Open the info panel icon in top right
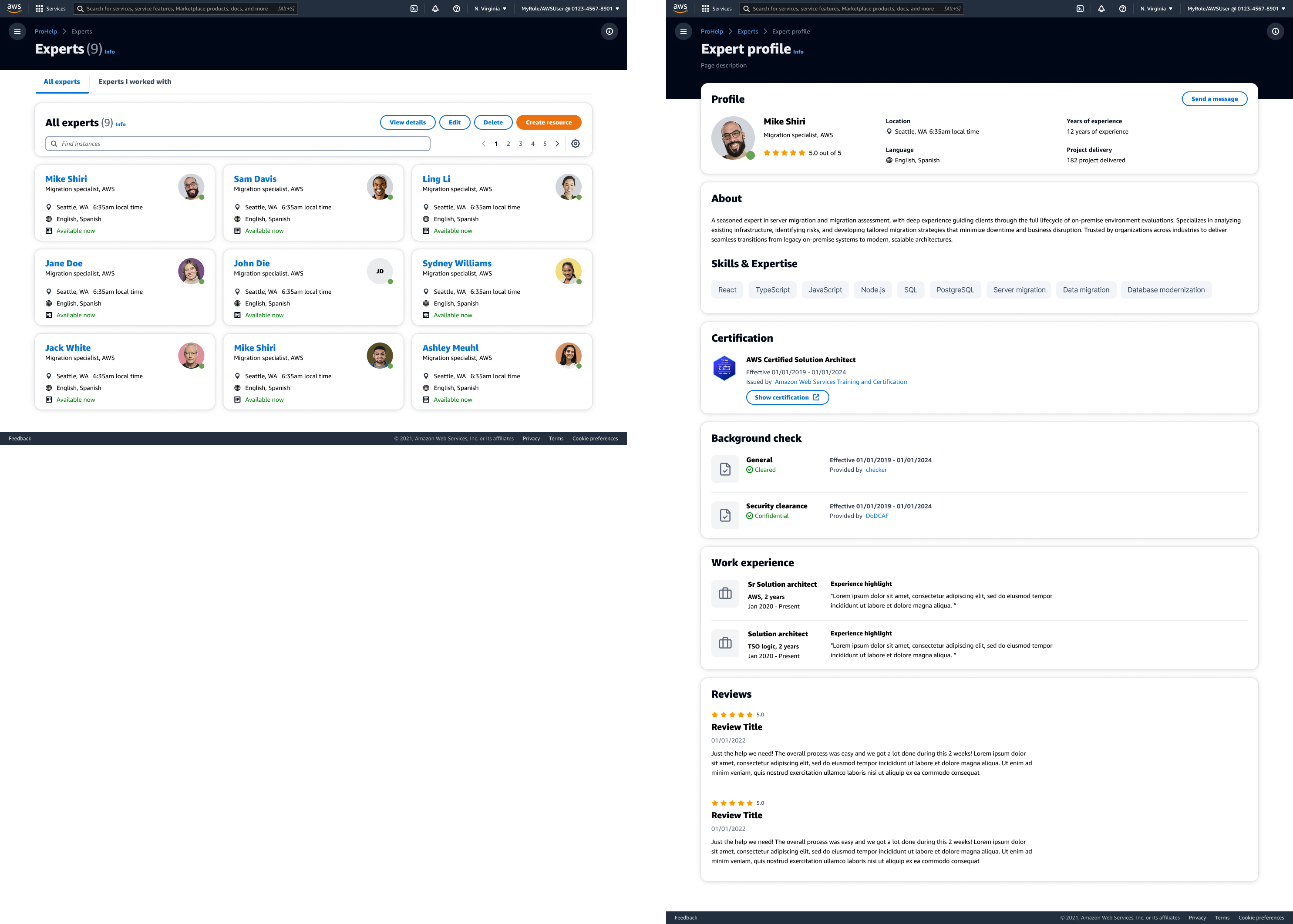The width and height of the screenshot is (1293, 924). point(609,31)
